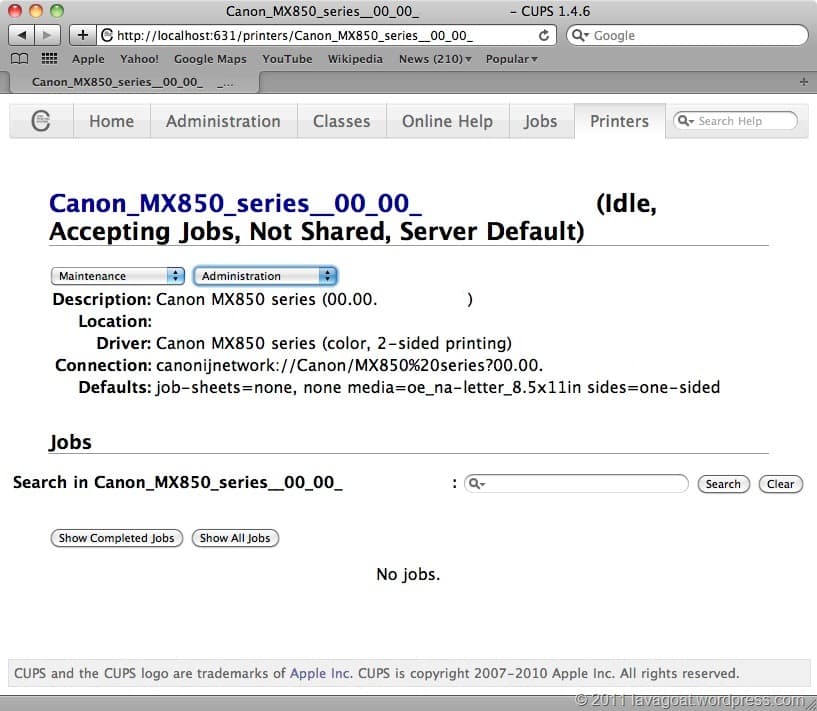Click the browser Forward arrow button
The image size is (817, 711).
[47, 35]
